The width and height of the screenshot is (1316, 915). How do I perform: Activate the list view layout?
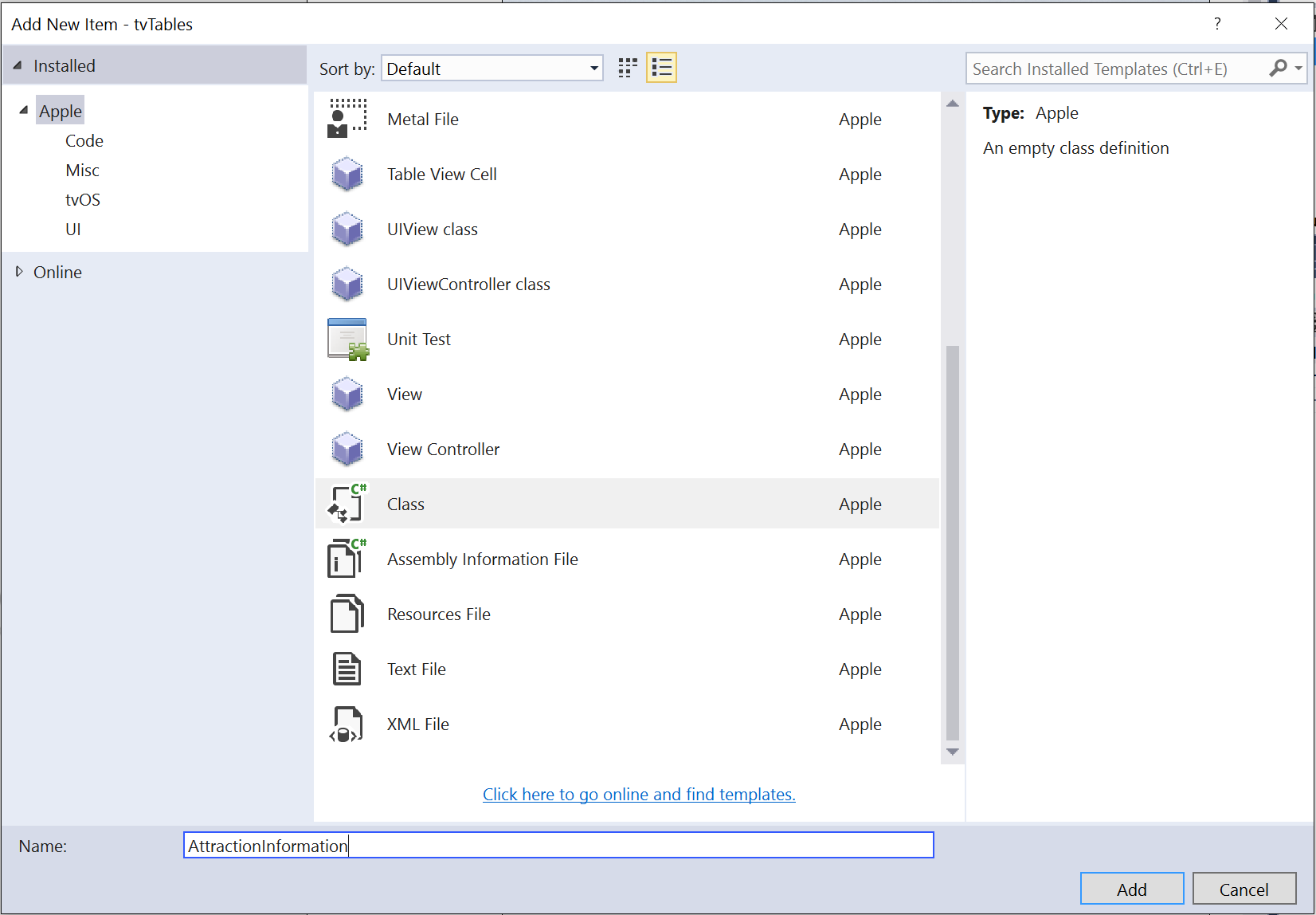661,68
